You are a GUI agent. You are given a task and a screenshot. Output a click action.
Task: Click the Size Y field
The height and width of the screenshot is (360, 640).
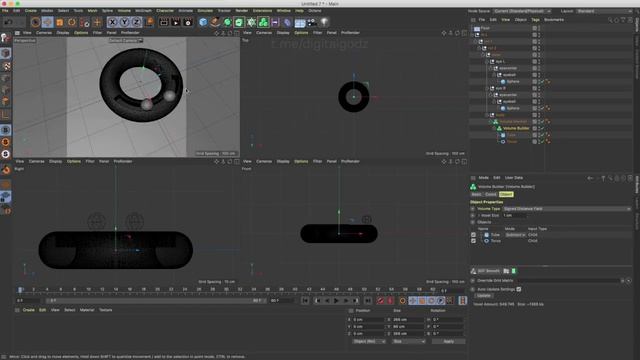click(408, 327)
